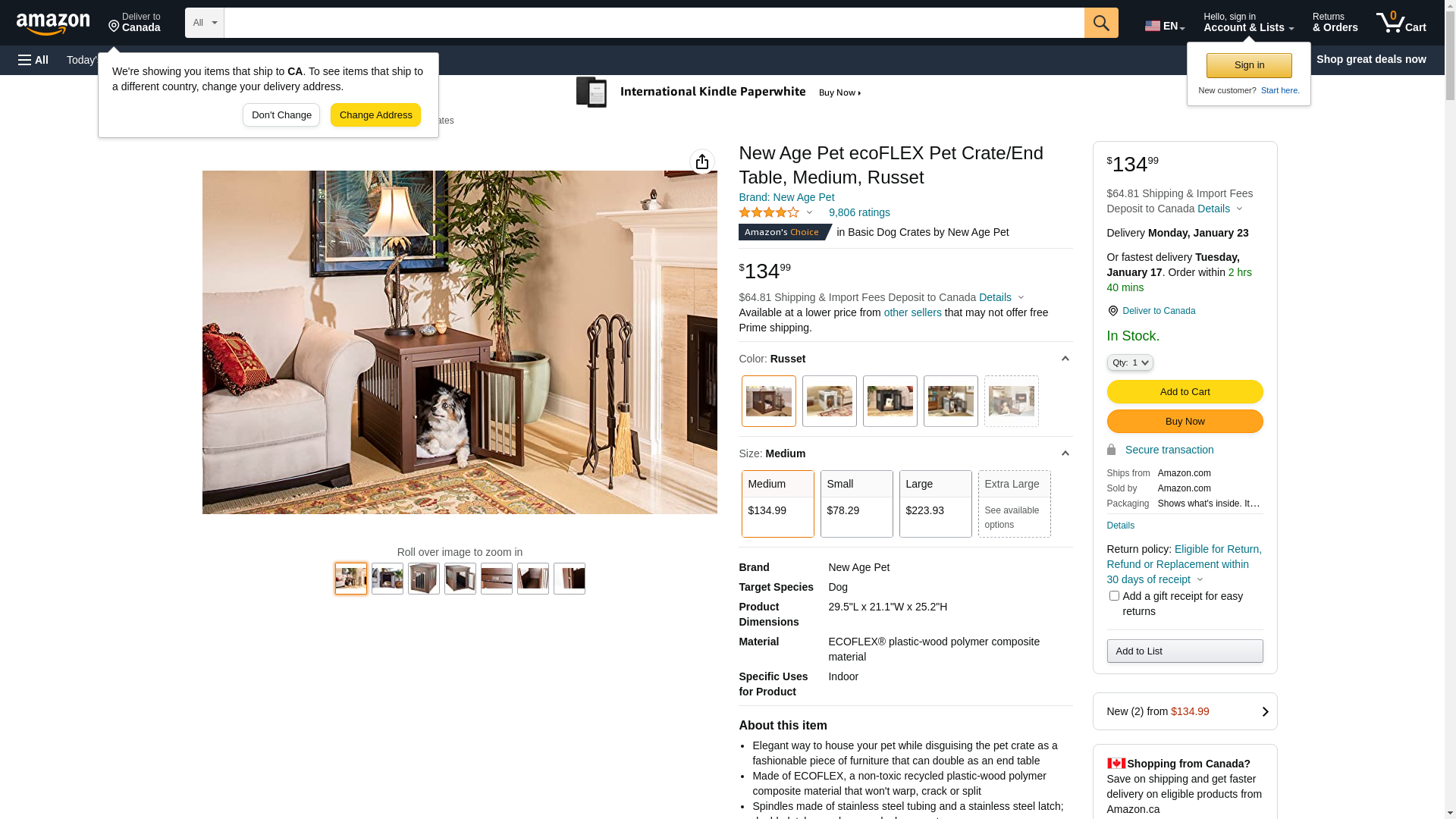Select the Small size option

pos(857,504)
